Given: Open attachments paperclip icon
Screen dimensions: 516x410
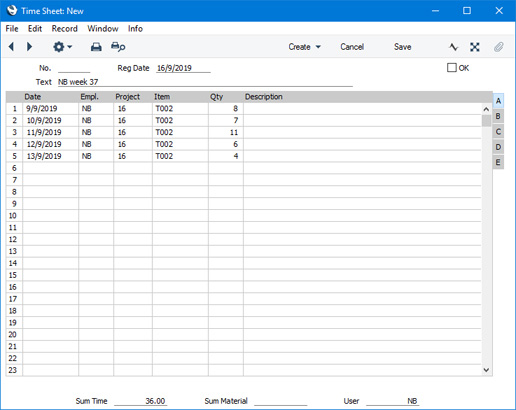Looking at the screenshot, I should [x=498, y=47].
